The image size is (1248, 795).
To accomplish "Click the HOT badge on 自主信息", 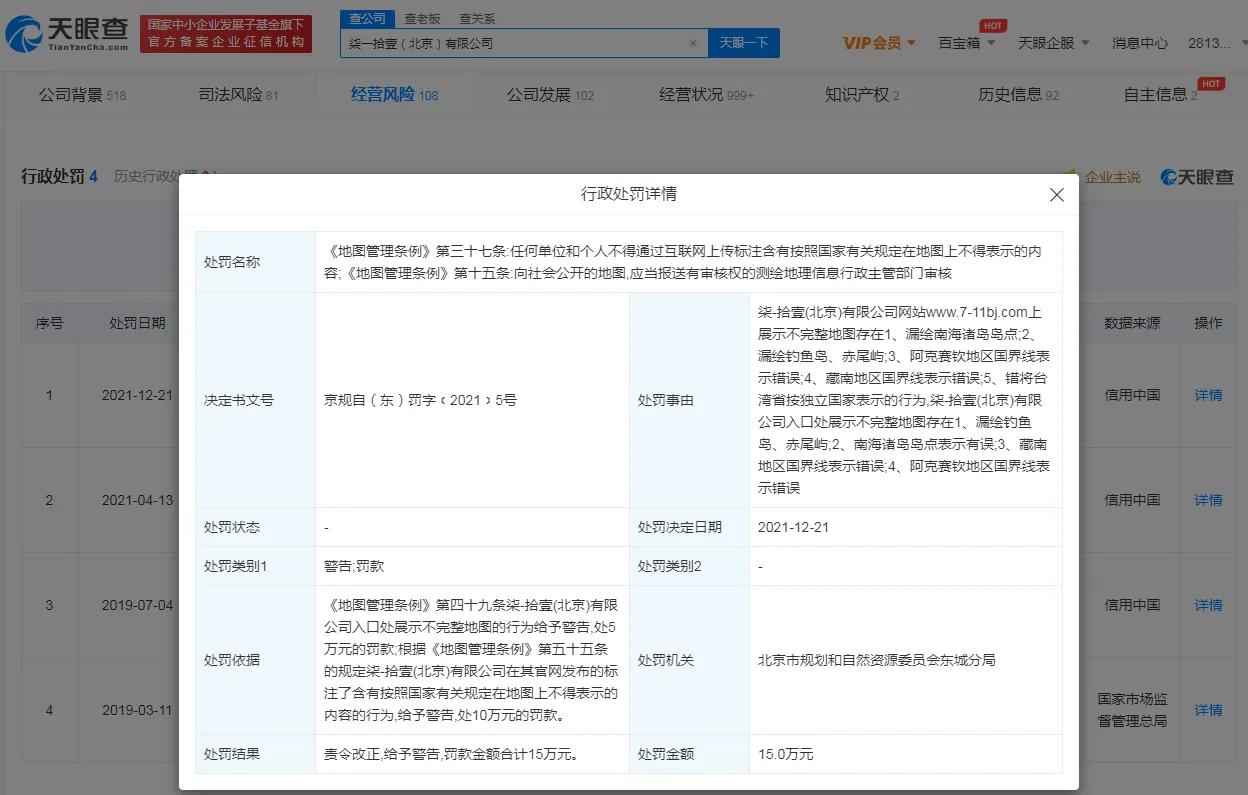I will (x=1211, y=84).
